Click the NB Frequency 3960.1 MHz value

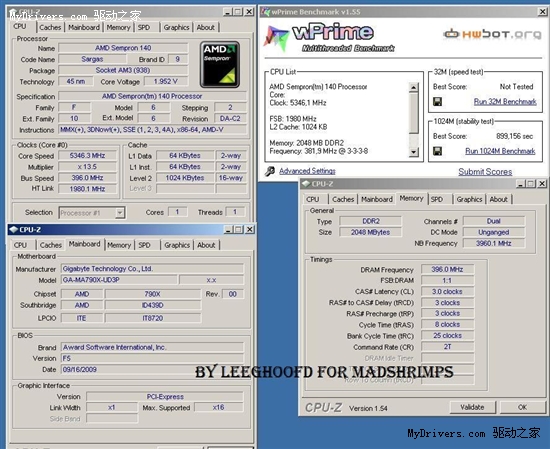(494, 243)
